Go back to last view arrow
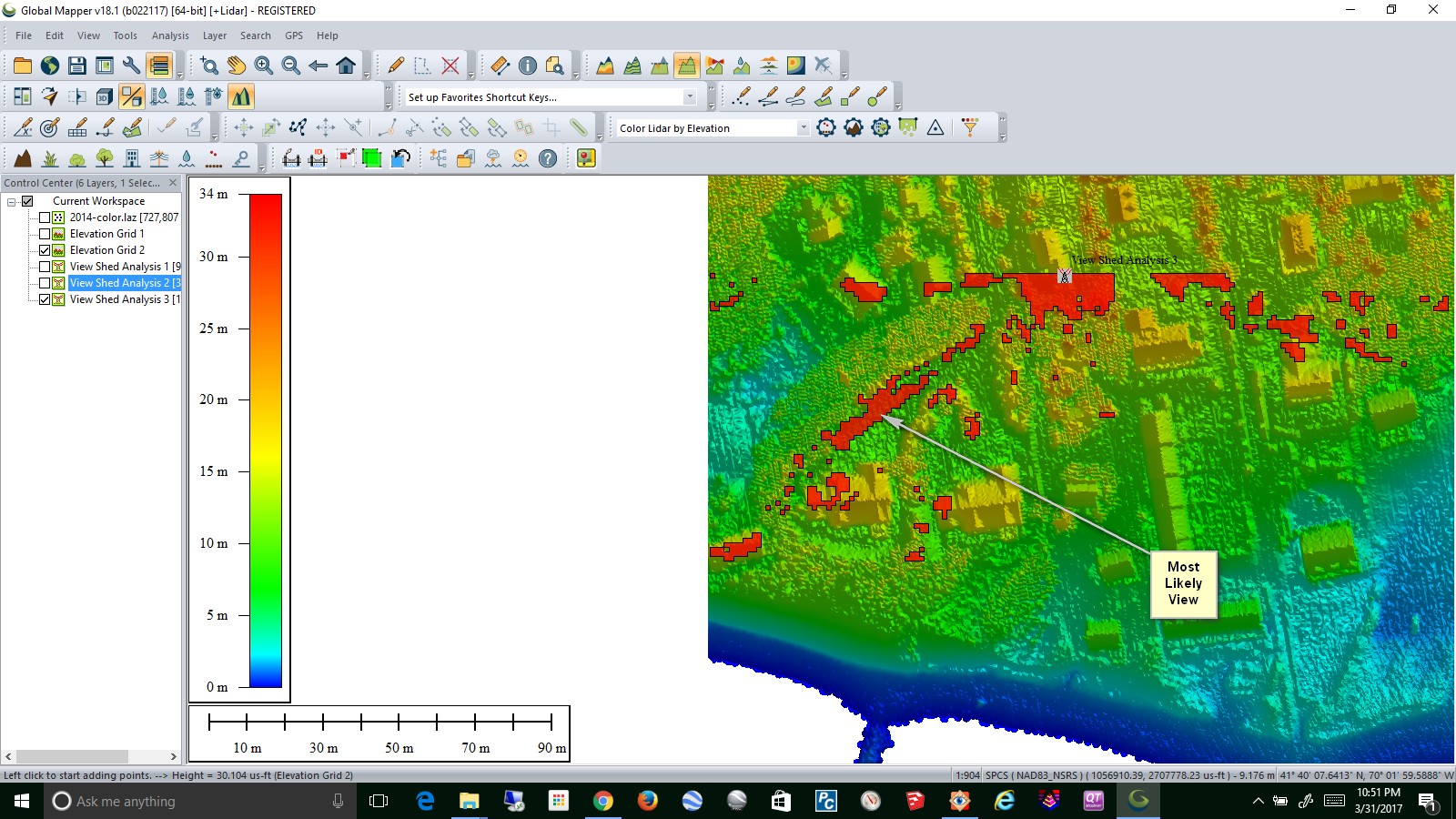 click(318, 66)
